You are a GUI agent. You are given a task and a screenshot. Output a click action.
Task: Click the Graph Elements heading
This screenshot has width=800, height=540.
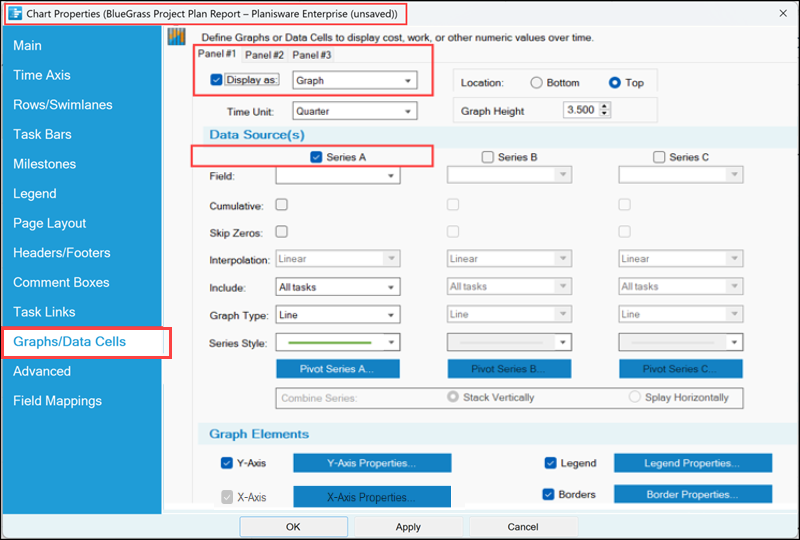(x=259, y=434)
